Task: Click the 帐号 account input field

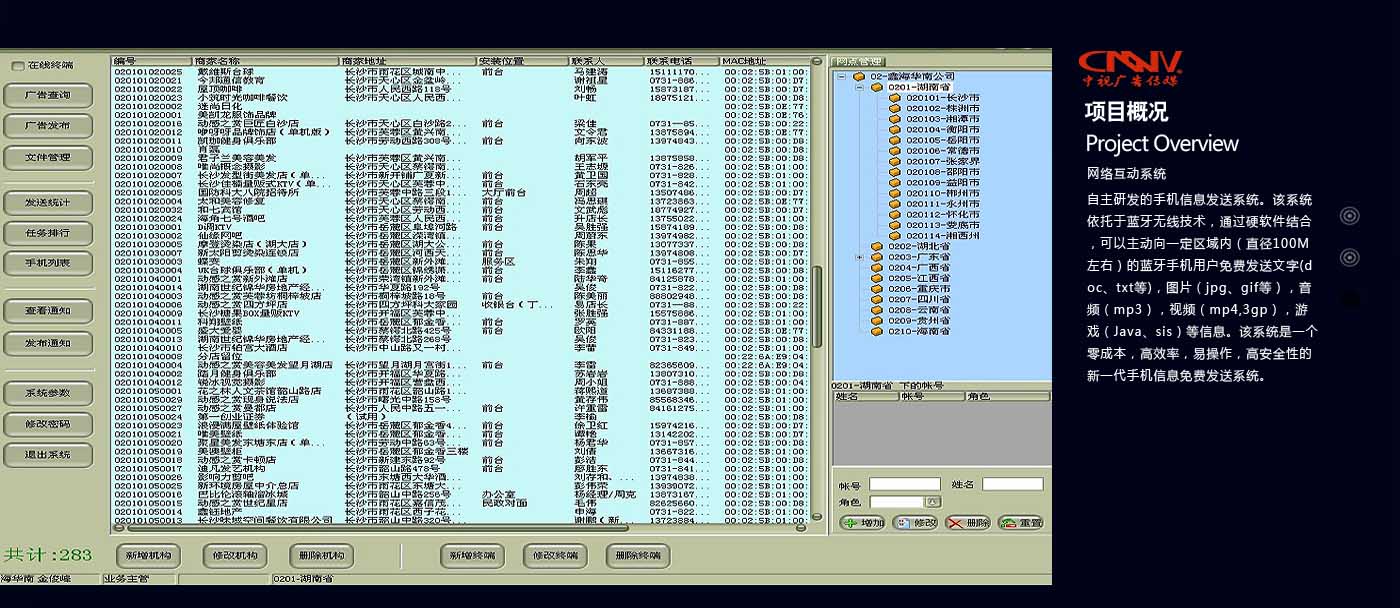Action: (903, 485)
